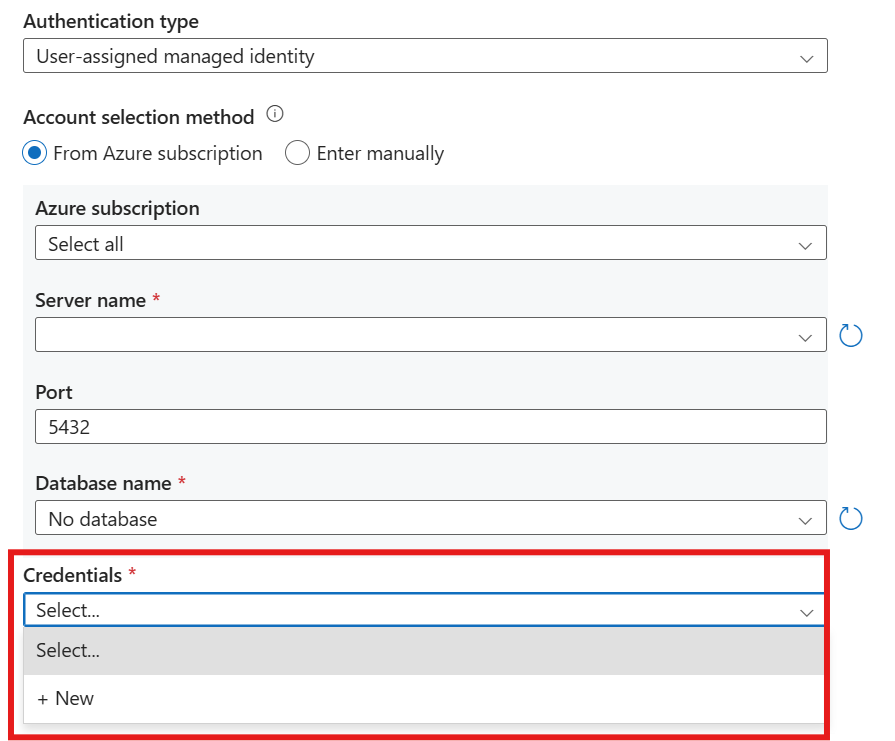Refresh the Server name list
This screenshot has width=895, height=741.
click(x=850, y=335)
